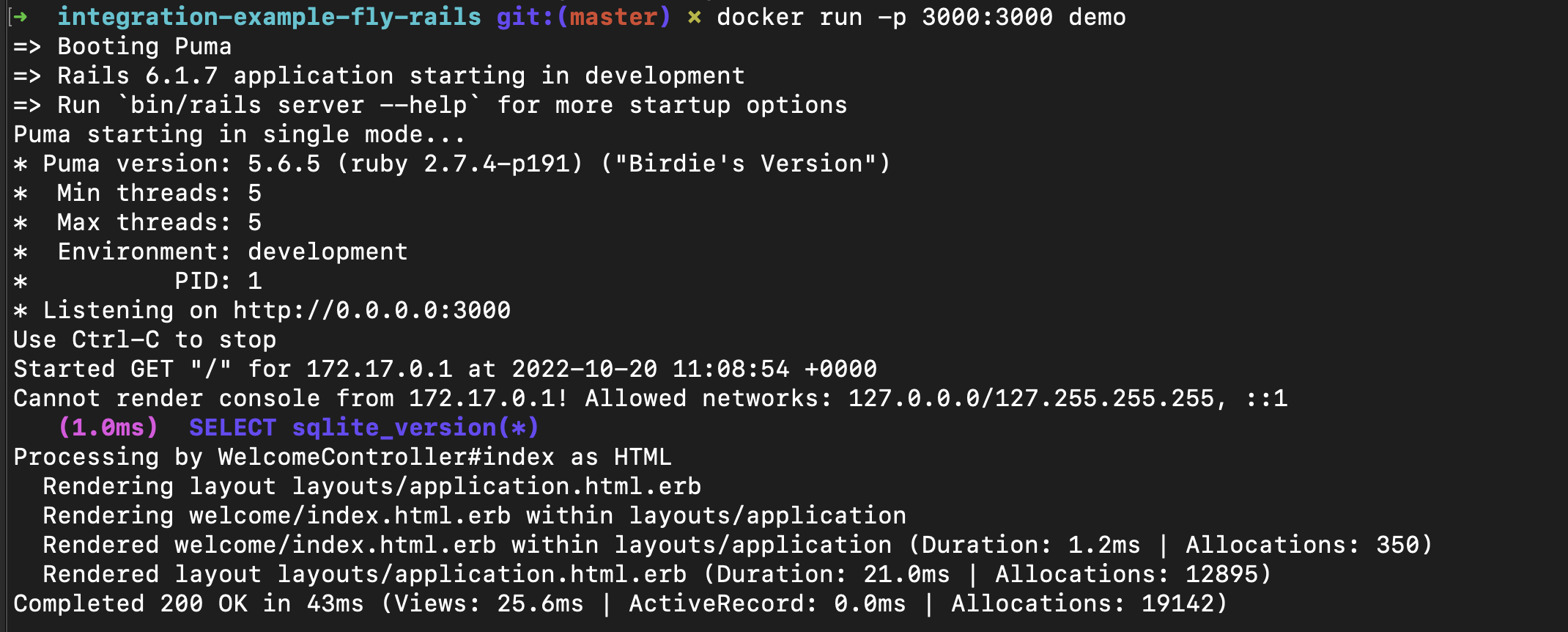Click the PID: 1 line
1568x632 pixels.
tap(218, 281)
